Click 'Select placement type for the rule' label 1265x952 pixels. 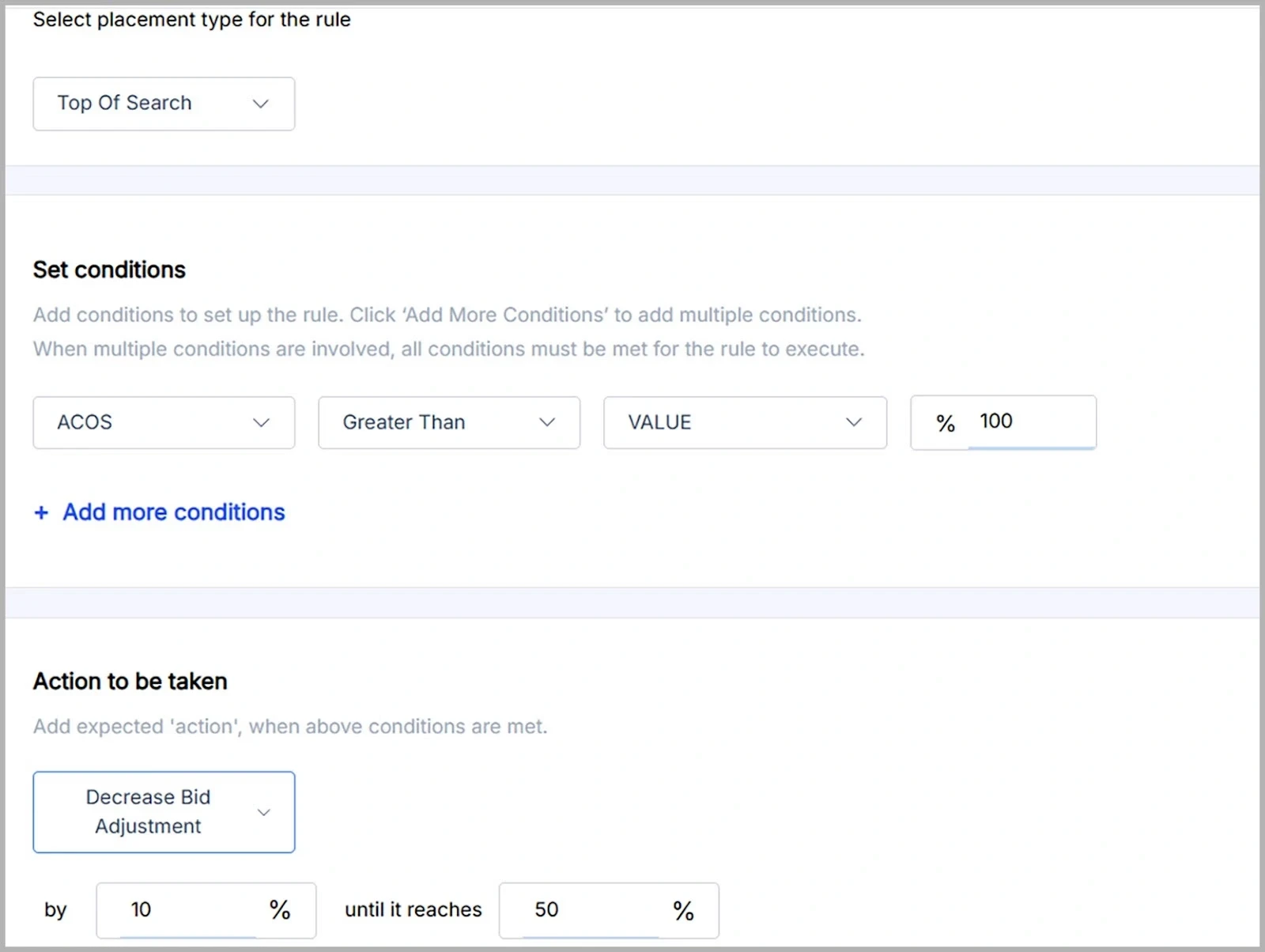coord(192,20)
